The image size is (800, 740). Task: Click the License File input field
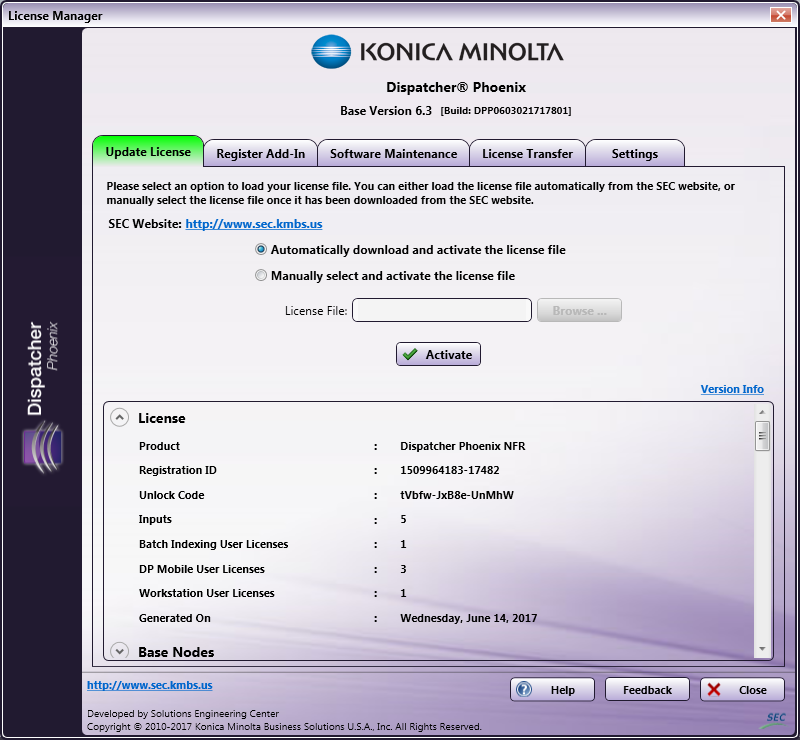click(x=442, y=310)
